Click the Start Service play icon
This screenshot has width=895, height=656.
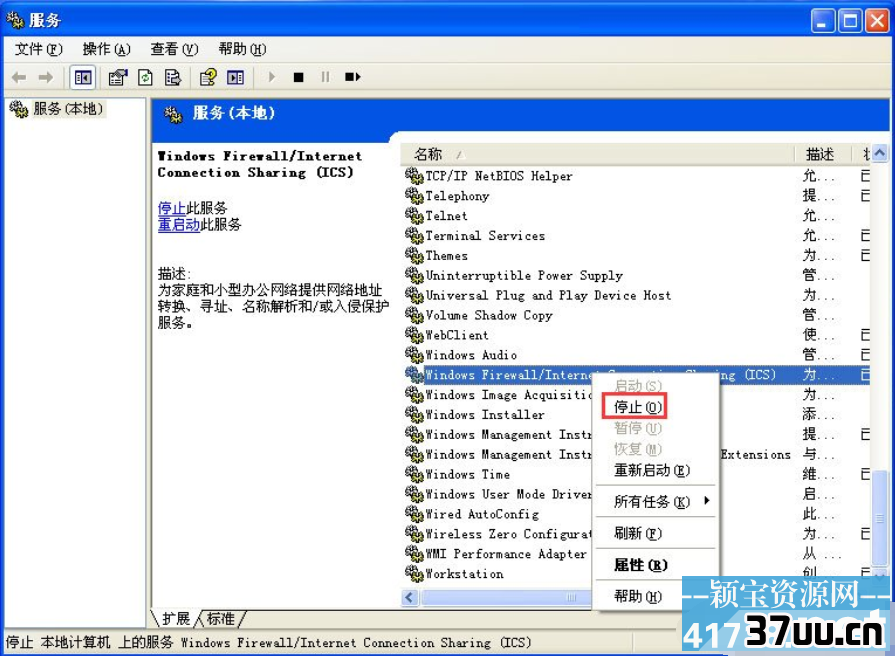[x=272, y=77]
